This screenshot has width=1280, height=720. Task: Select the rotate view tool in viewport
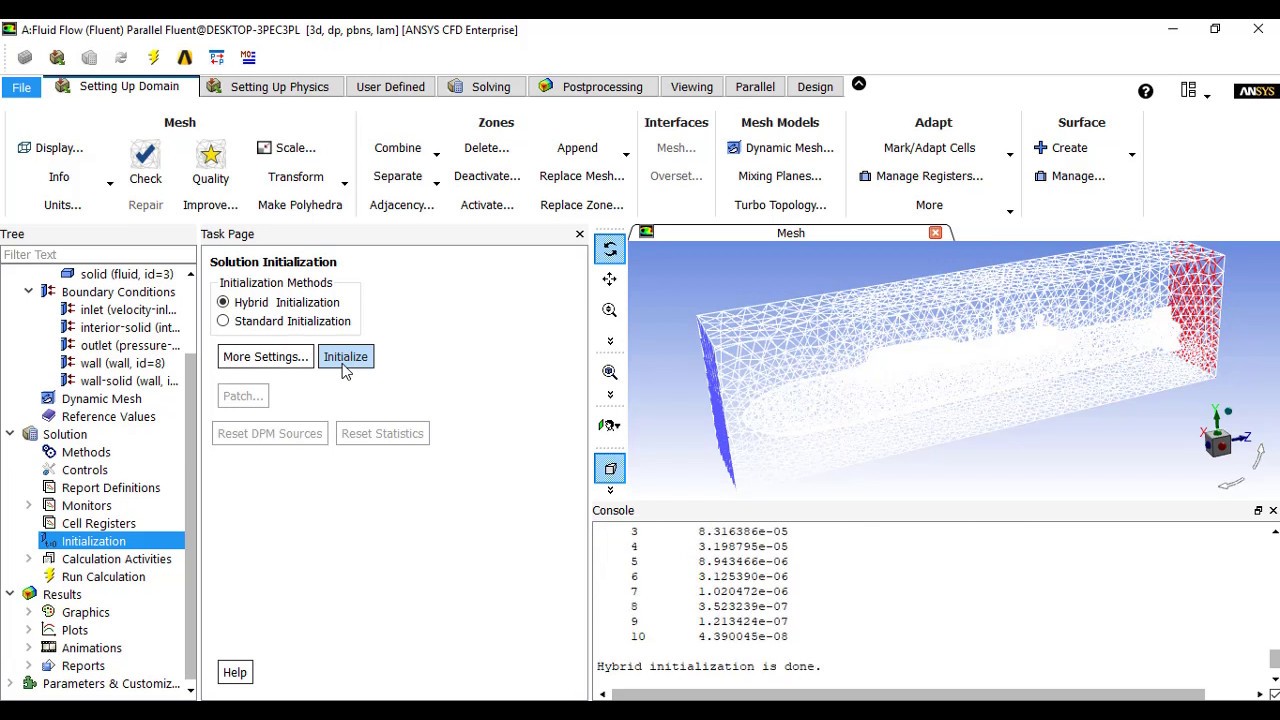[609, 249]
